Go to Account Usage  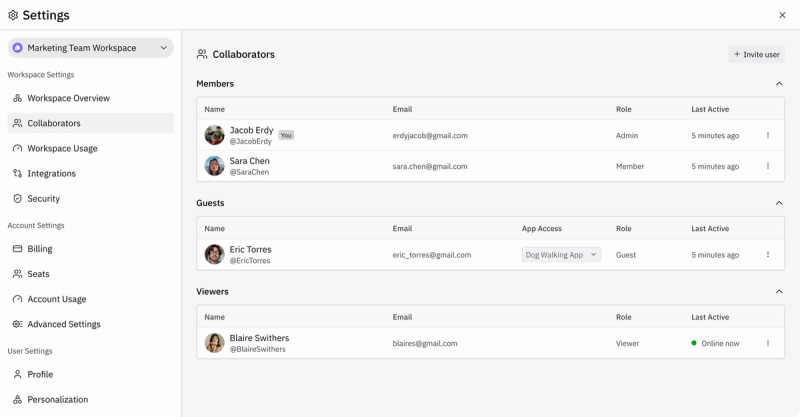coord(91,299)
